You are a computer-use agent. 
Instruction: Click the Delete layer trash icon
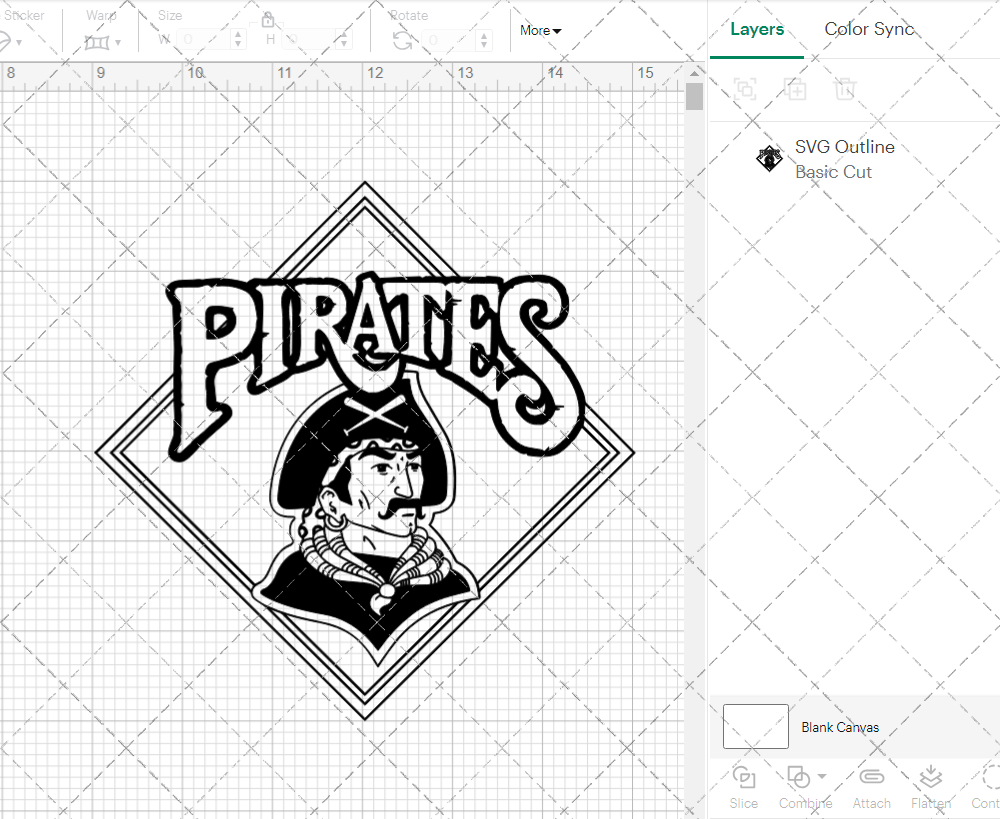[844, 89]
